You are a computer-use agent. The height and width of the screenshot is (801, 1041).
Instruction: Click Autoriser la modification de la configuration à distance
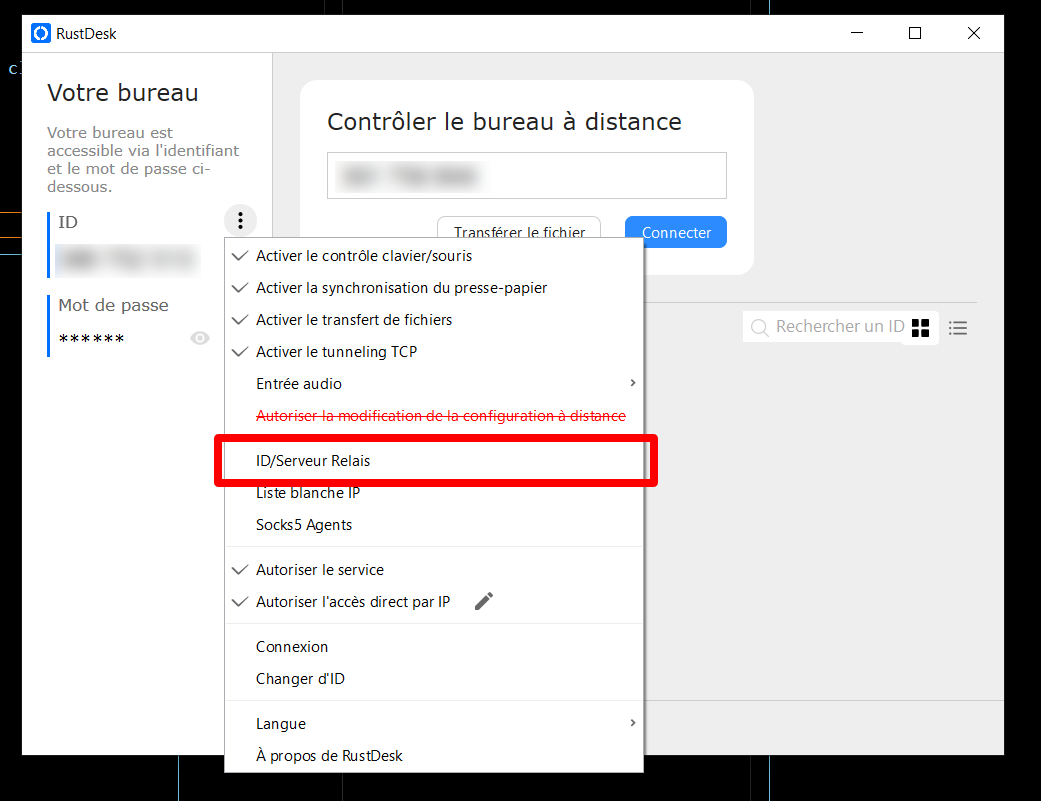(x=434, y=416)
